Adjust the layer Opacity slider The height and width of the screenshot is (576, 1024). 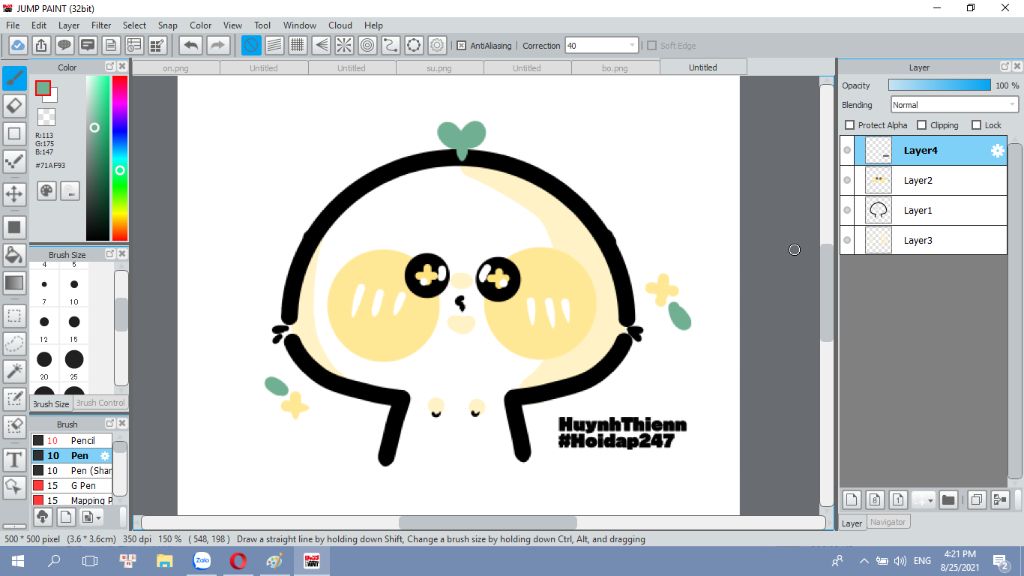pos(939,86)
